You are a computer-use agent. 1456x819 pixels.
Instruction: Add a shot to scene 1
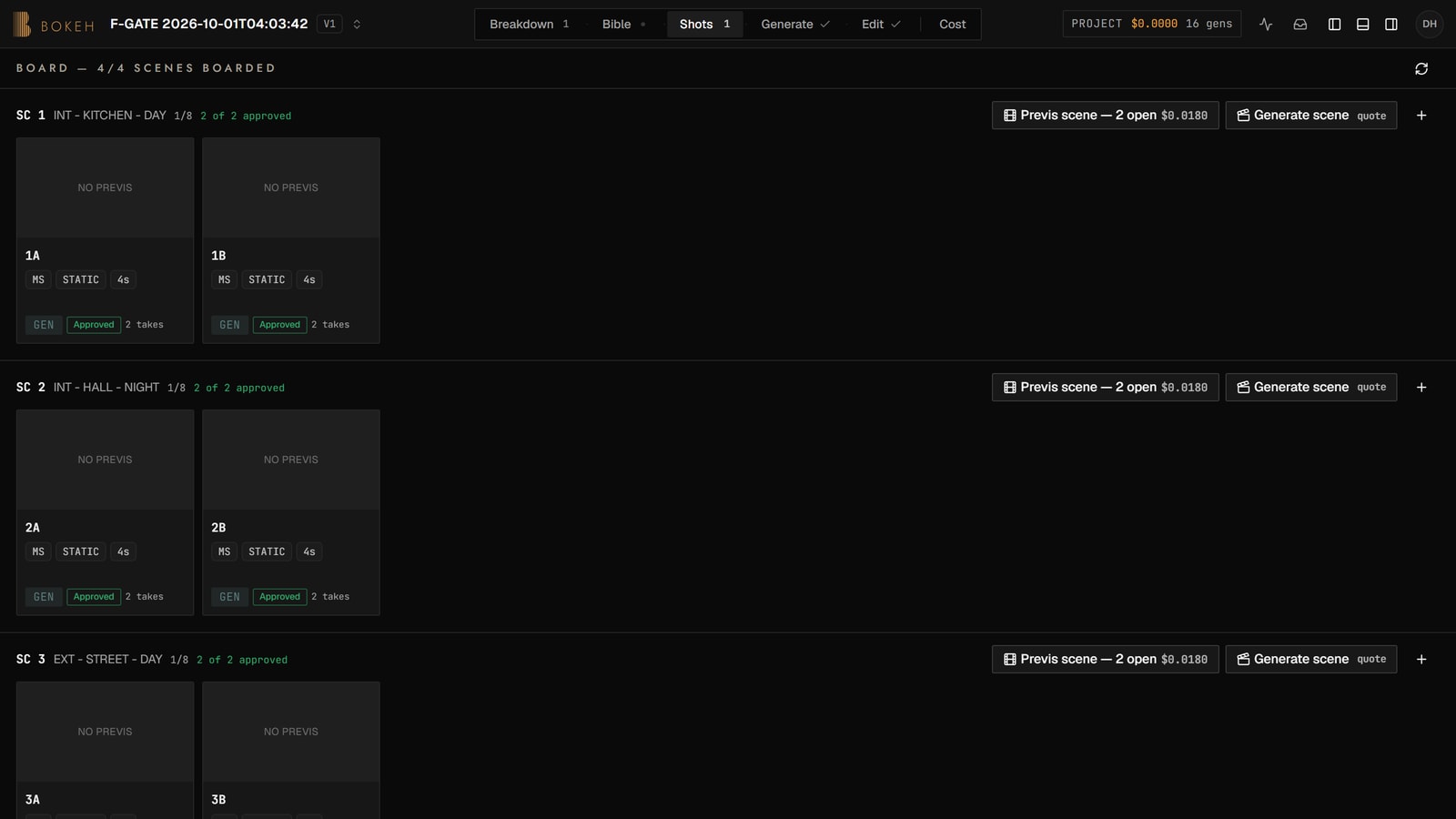coord(1421,116)
